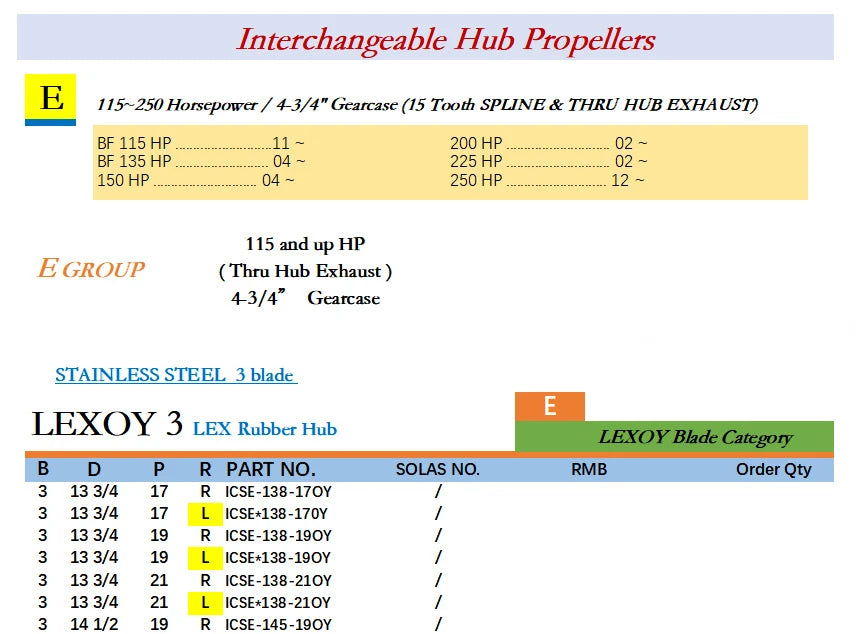Viewport: 863px width, 634px height.
Task: Click the LEX Rubber Hub label
Action: coord(265,429)
